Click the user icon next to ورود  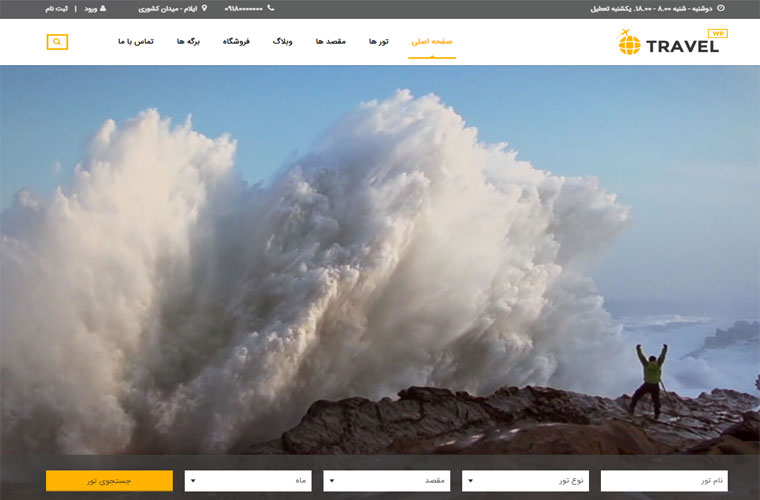102,8
